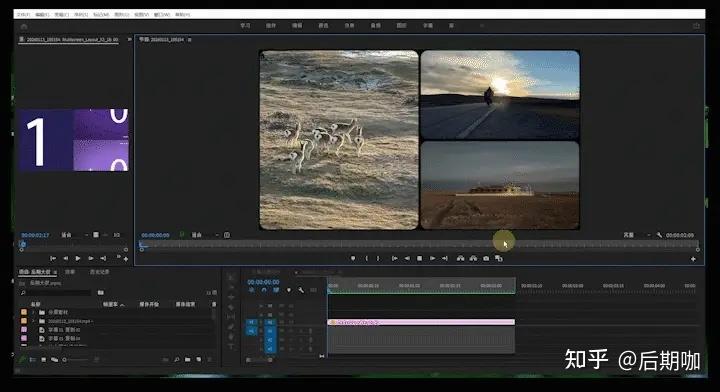Screen dimensions: 720x392
Task: Open Program monitor settings wrench
Action: (x=659, y=235)
